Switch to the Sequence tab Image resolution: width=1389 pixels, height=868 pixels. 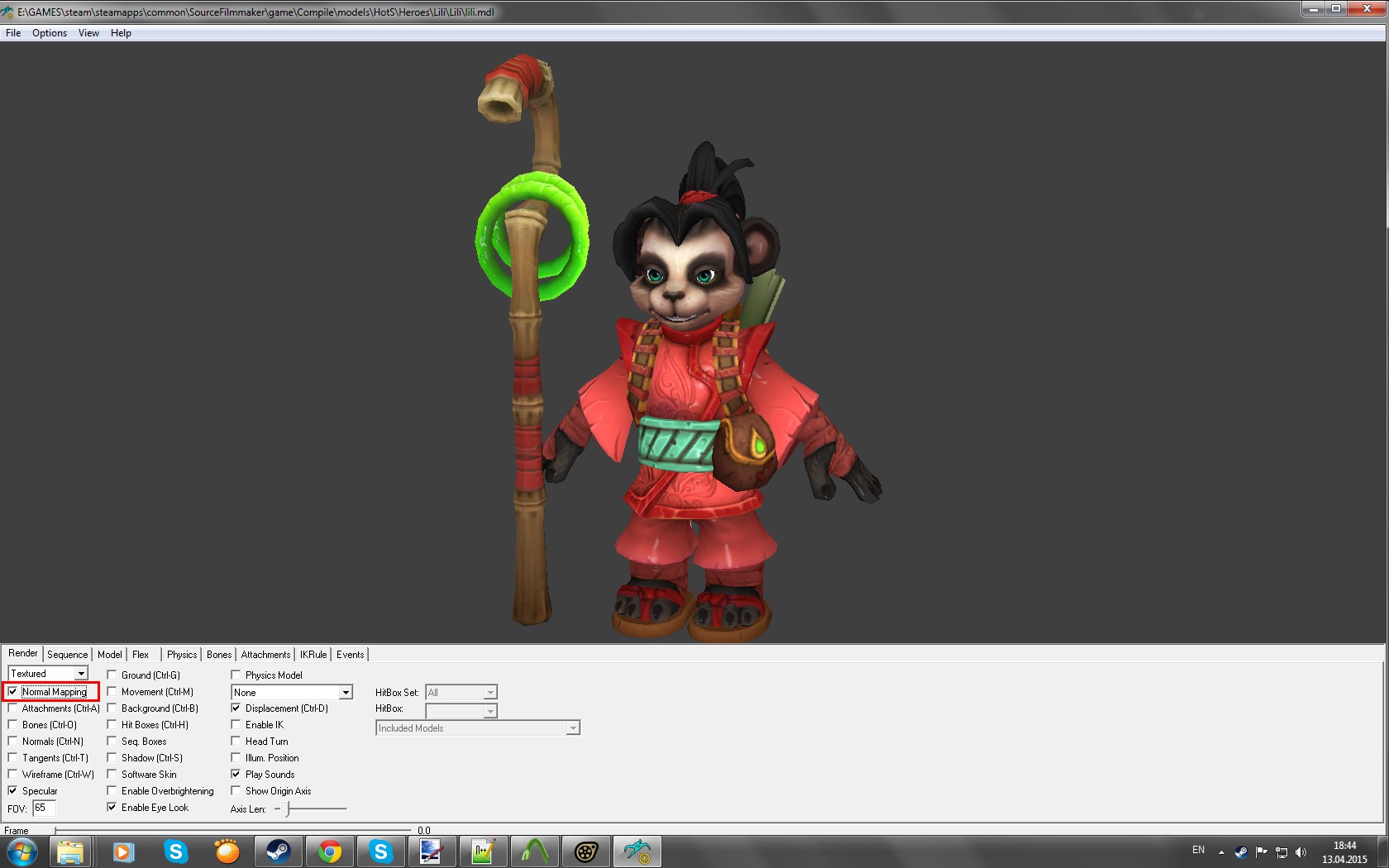point(67,655)
